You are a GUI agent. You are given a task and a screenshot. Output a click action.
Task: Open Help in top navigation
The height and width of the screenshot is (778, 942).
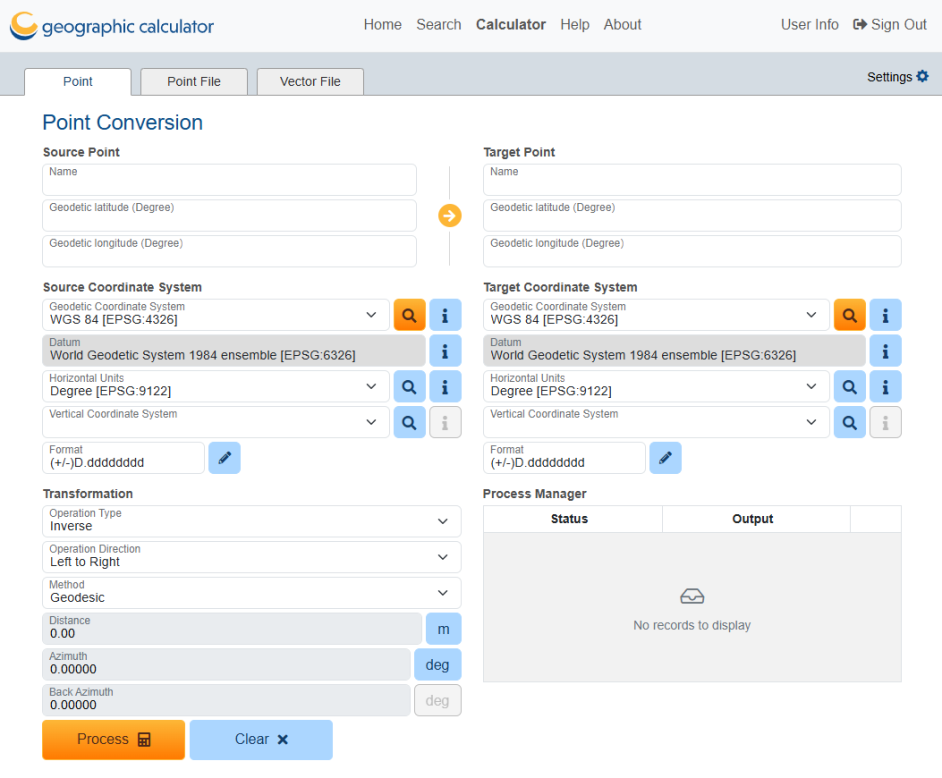point(575,25)
